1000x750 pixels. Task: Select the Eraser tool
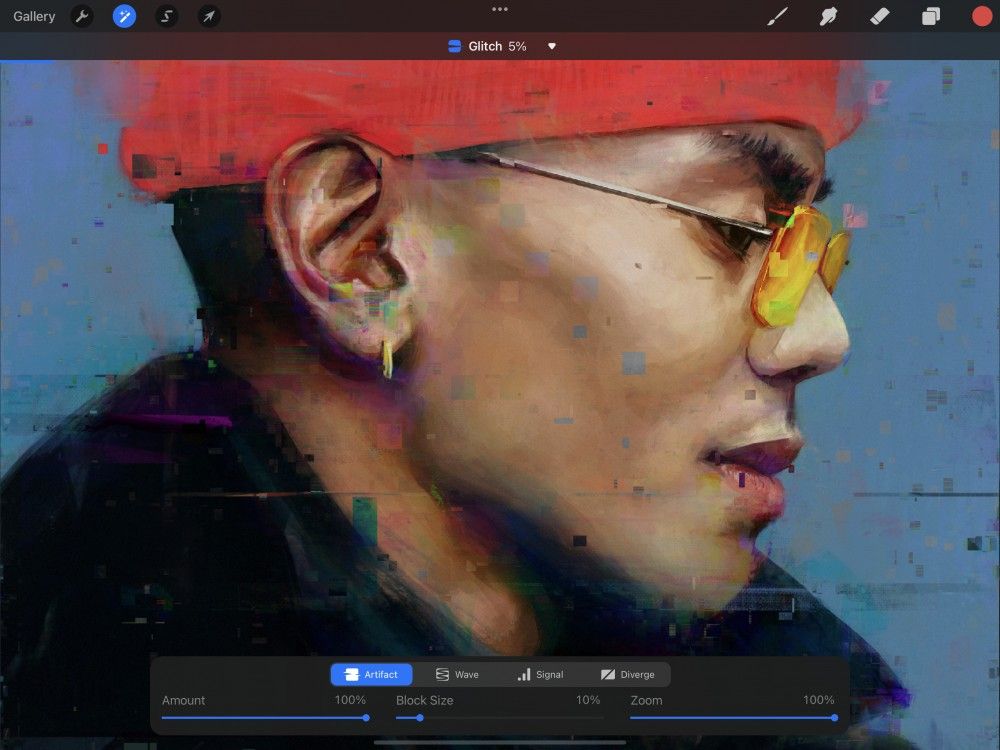click(879, 16)
